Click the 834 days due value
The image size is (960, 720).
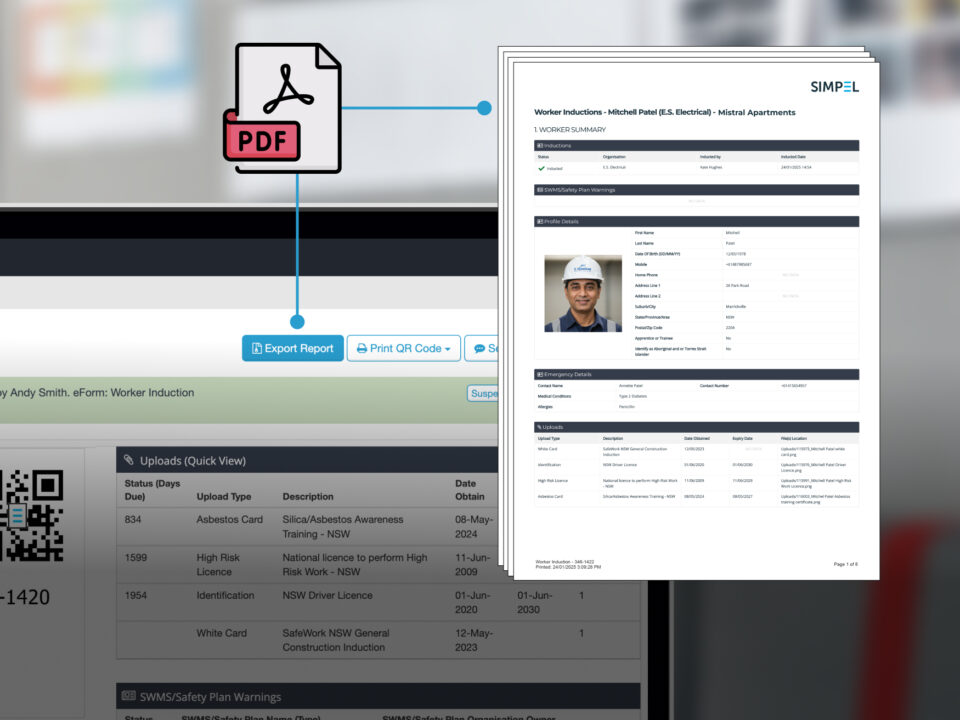coord(133,519)
